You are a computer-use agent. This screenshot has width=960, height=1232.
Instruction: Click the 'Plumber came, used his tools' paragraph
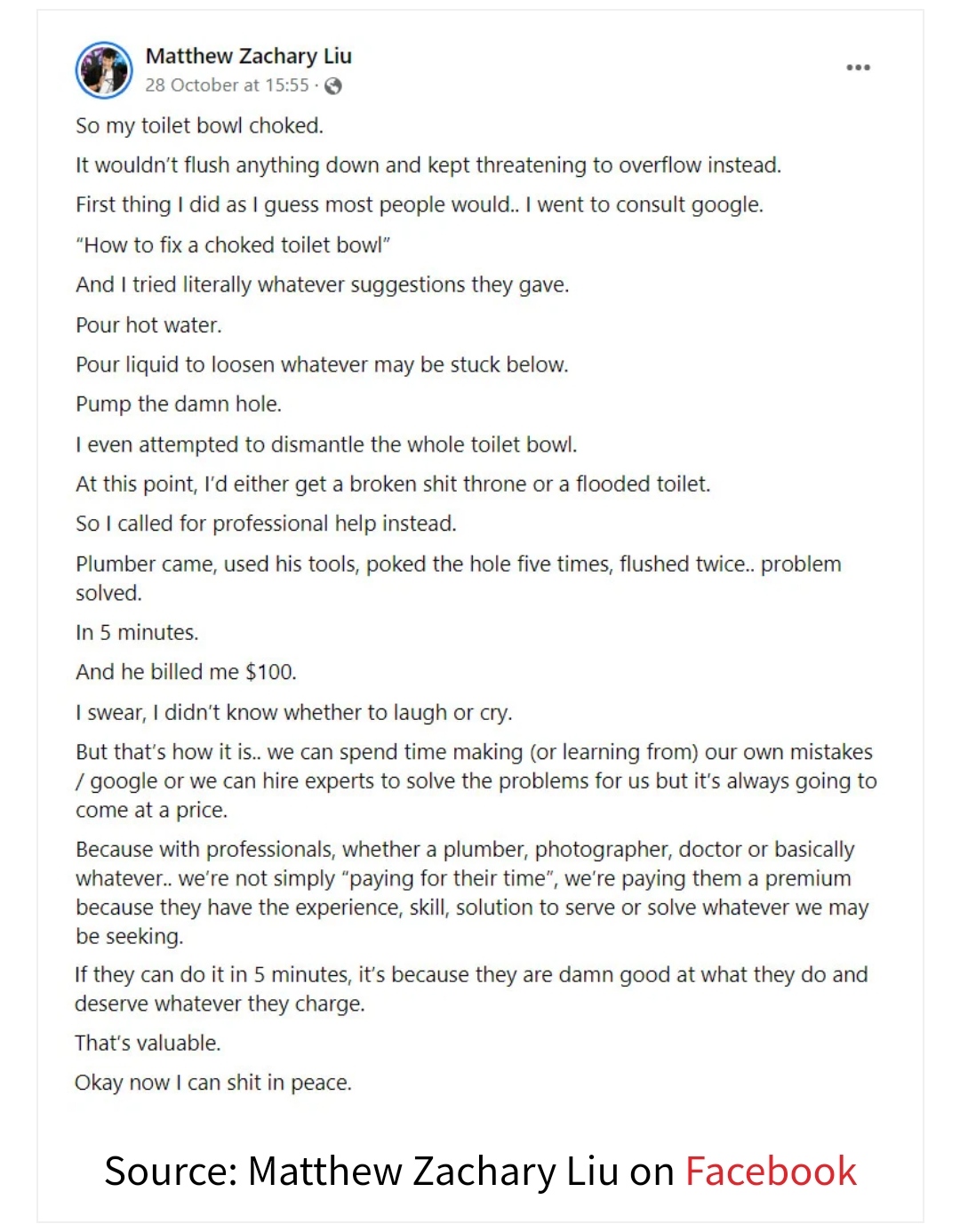click(458, 578)
